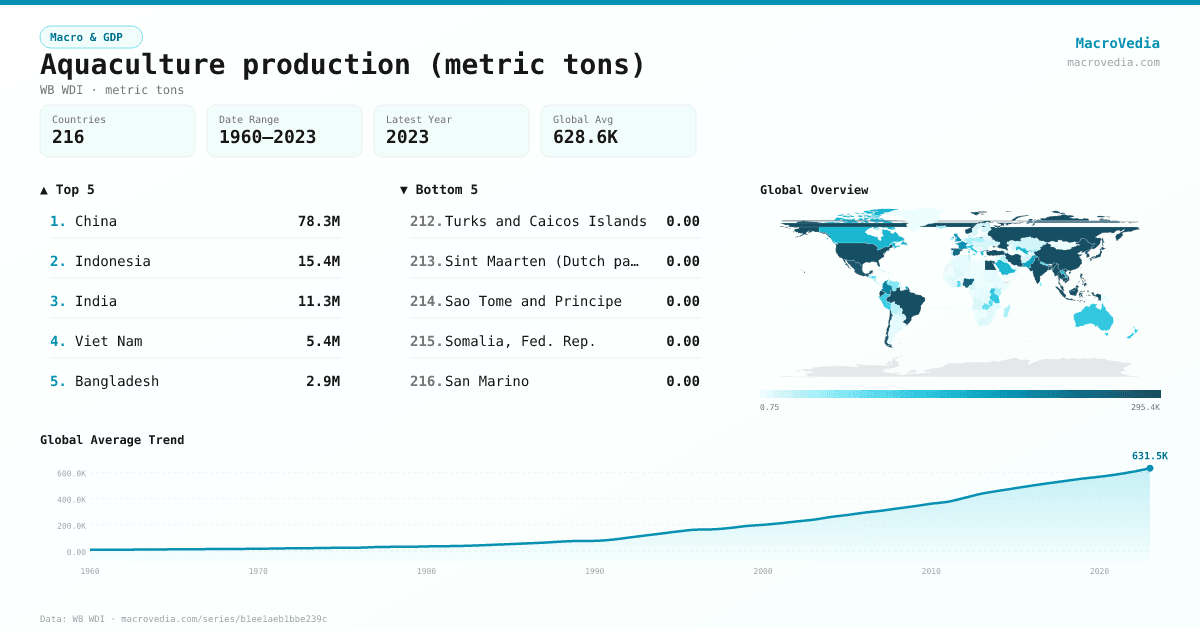1200x630 pixels.
Task: Expand the Global Average Trend section
Action: coord(112,439)
